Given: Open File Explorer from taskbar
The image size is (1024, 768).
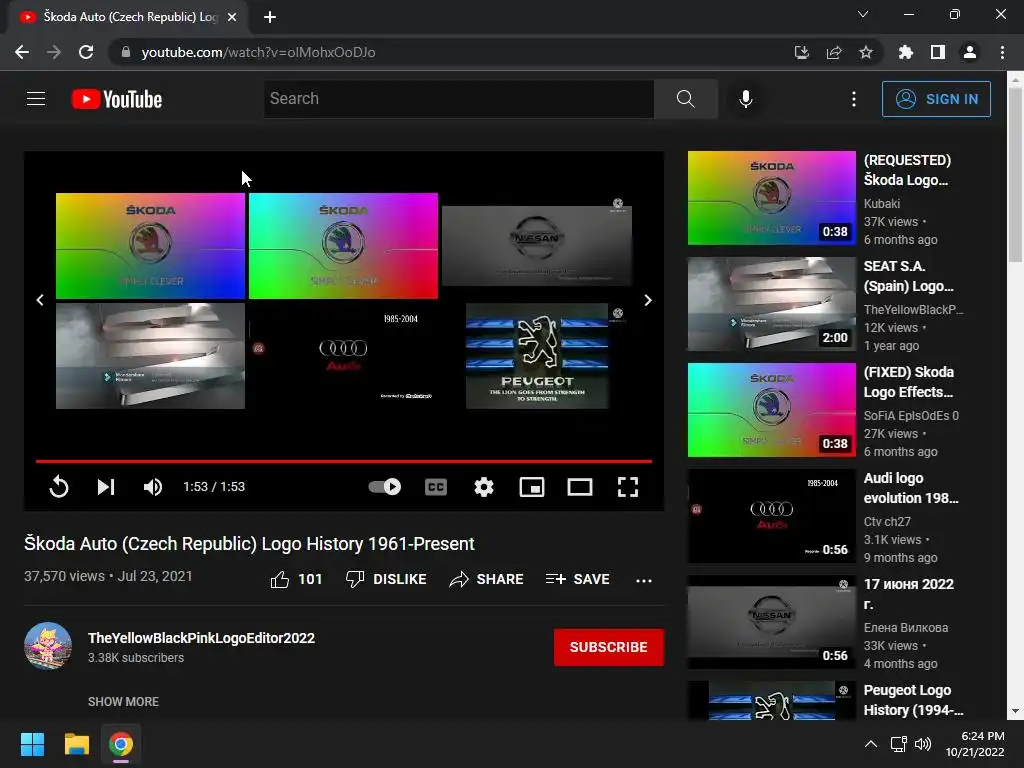Looking at the screenshot, I should pyautogui.click(x=76, y=744).
